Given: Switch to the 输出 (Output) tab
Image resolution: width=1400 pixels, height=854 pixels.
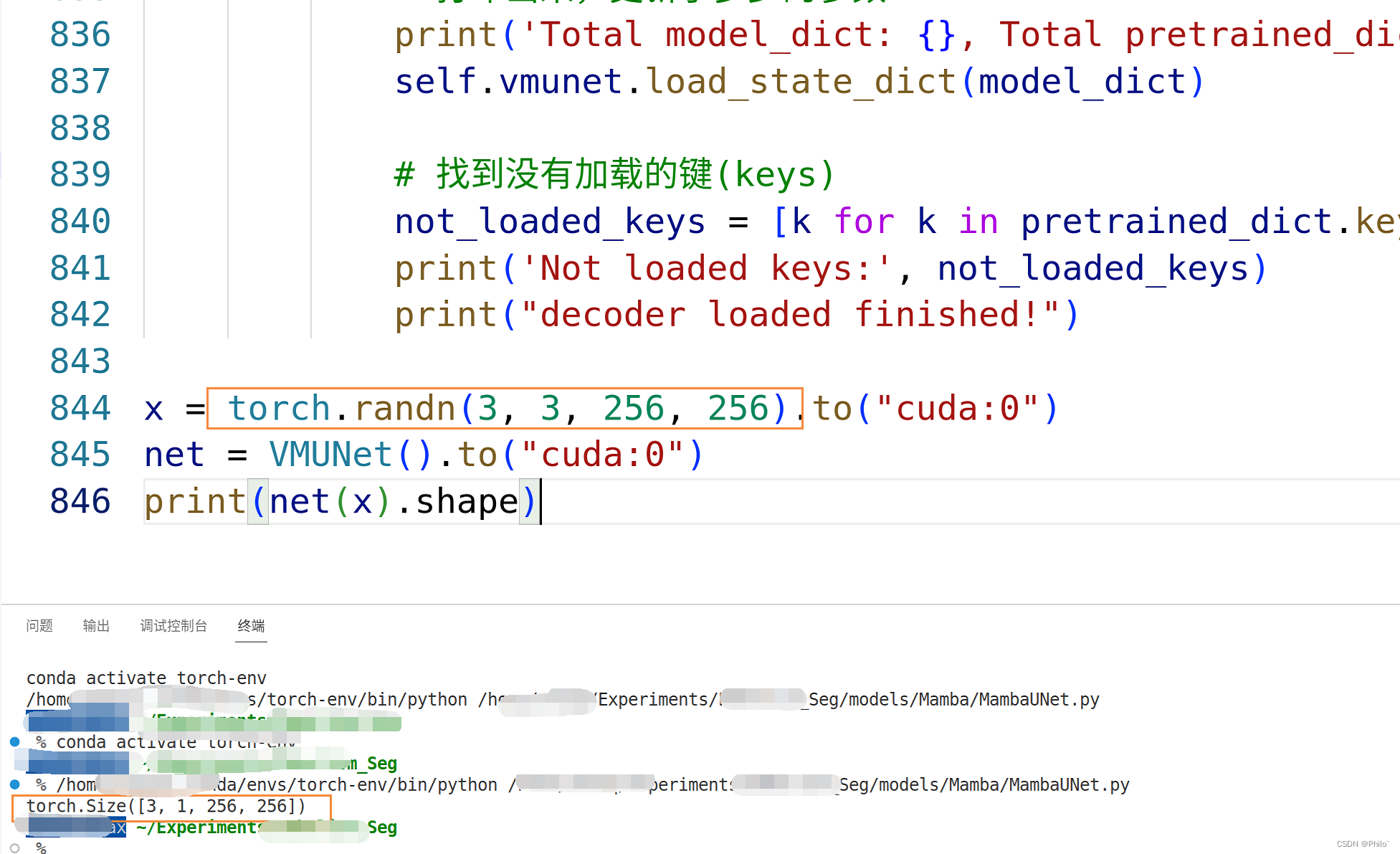Looking at the screenshot, I should 96,626.
